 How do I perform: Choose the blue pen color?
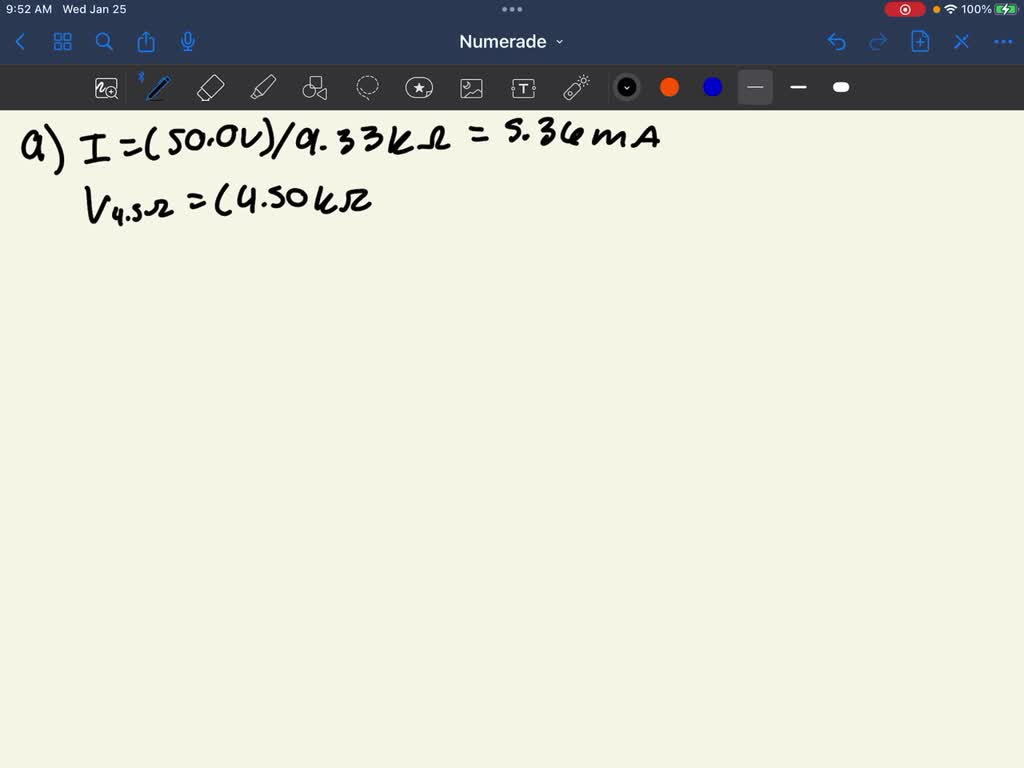click(712, 88)
